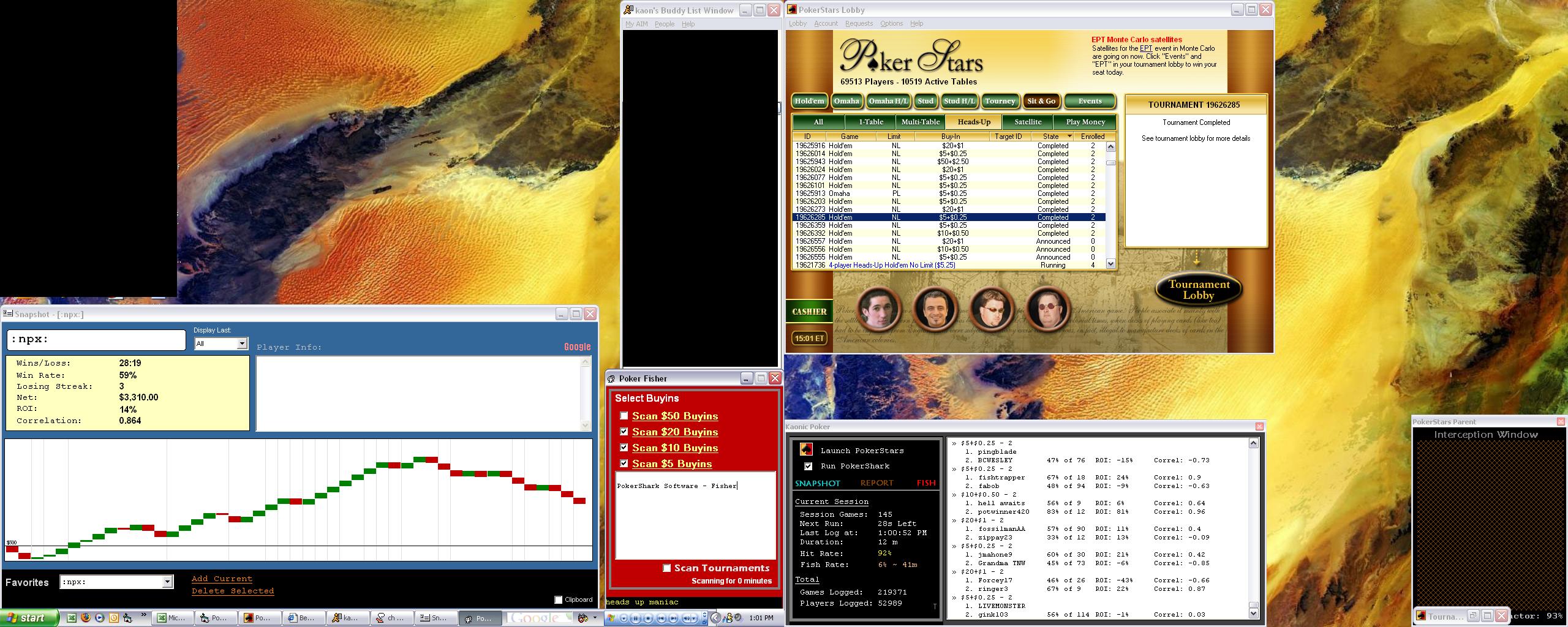Click State column sort arrow
Screen dimensions: 1568x627
(1069, 137)
